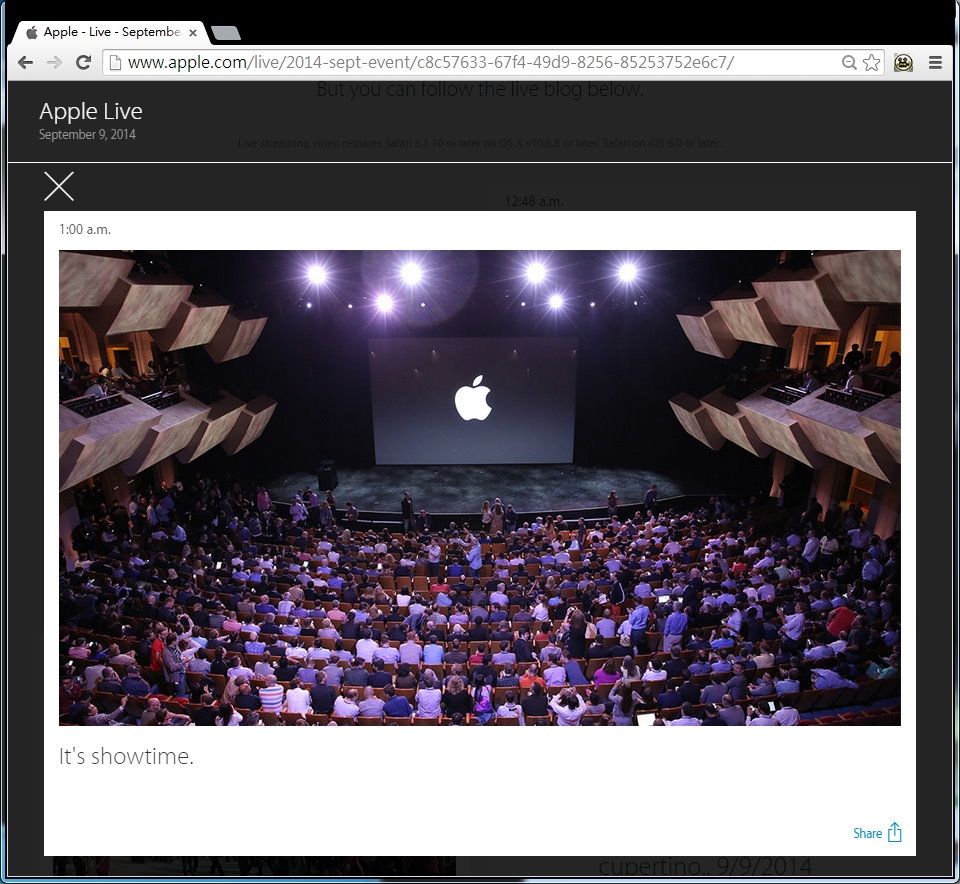The height and width of the screenshot is (884, 960).
Task: Go back to the previous page
Action: [25, 62]
